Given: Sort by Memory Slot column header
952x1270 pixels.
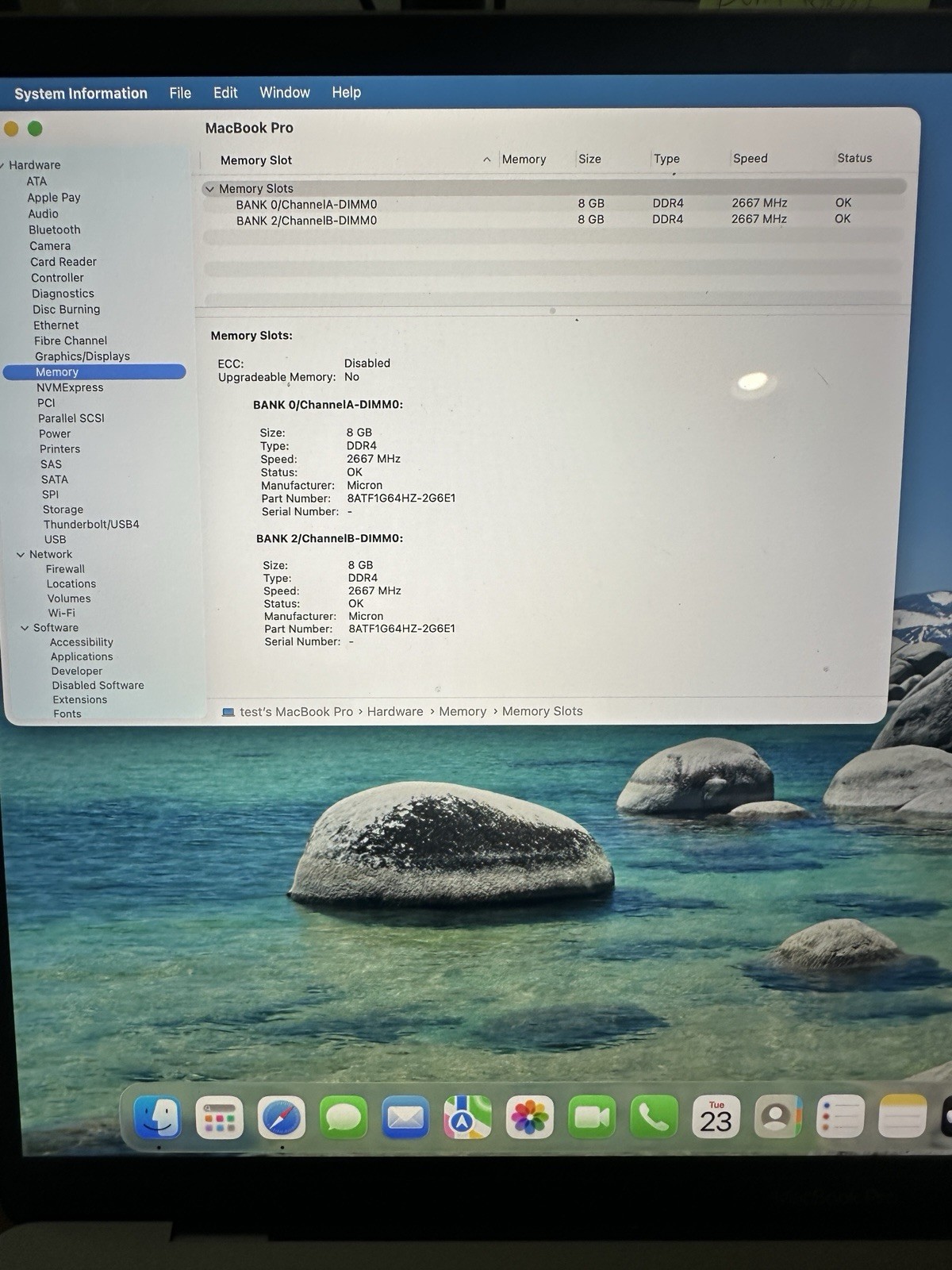Looking at the screenshot, I should point(256,160).
